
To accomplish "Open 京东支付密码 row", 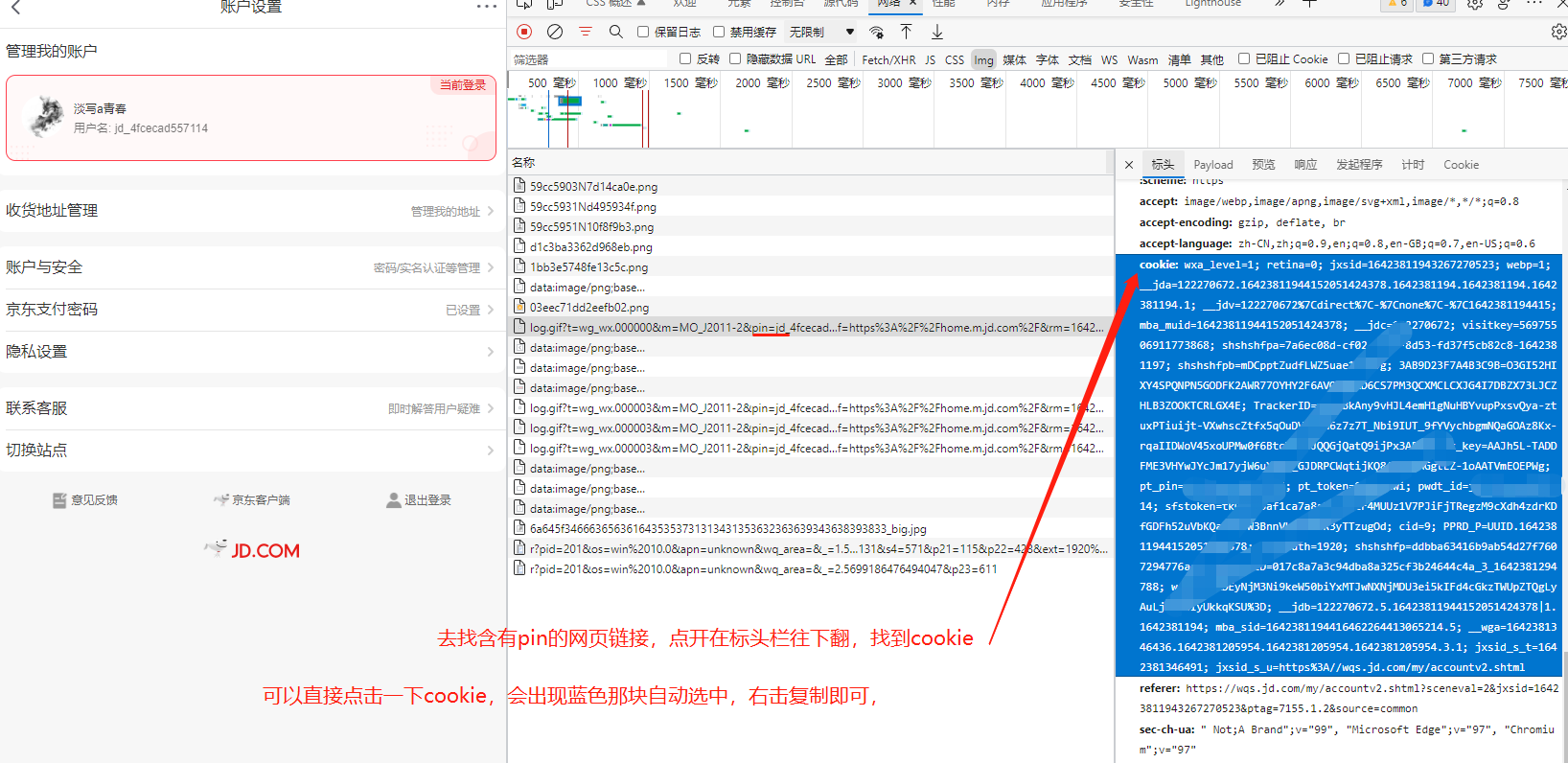I will pos(250,310).
